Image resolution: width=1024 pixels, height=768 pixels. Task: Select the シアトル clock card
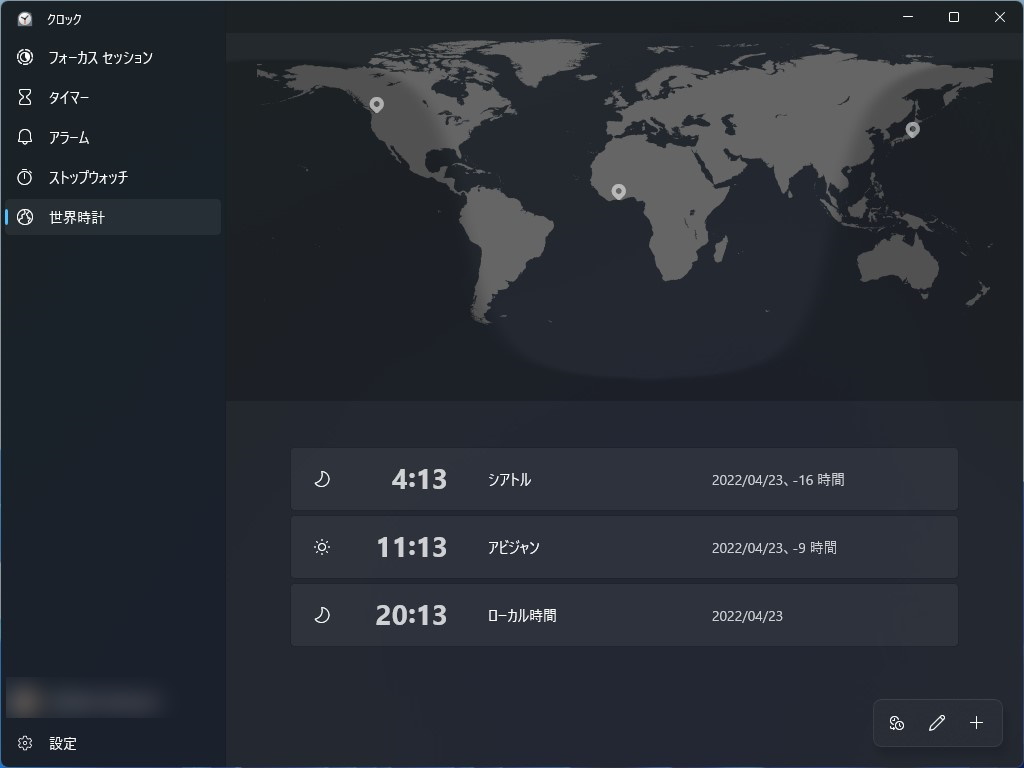pos(624,479)
